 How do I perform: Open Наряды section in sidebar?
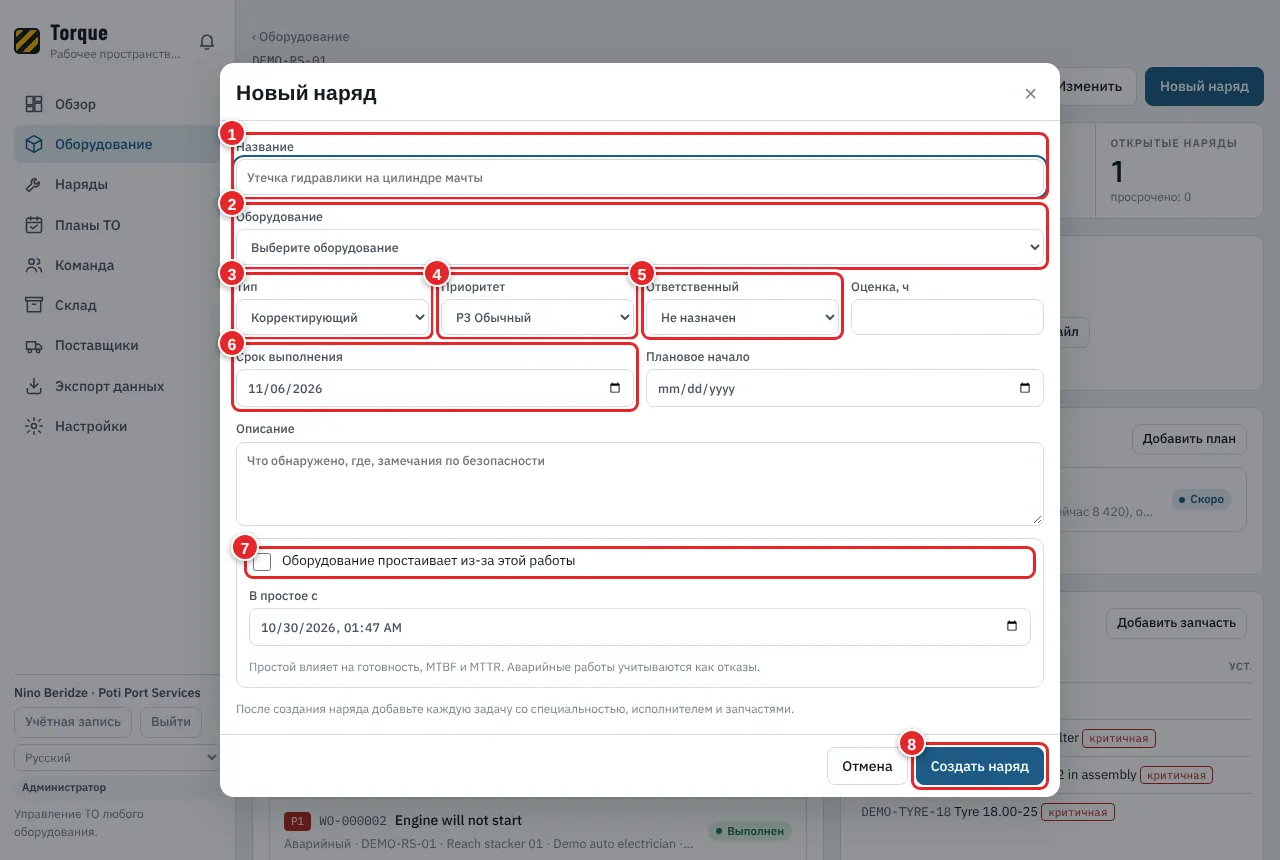coord(117,185)
